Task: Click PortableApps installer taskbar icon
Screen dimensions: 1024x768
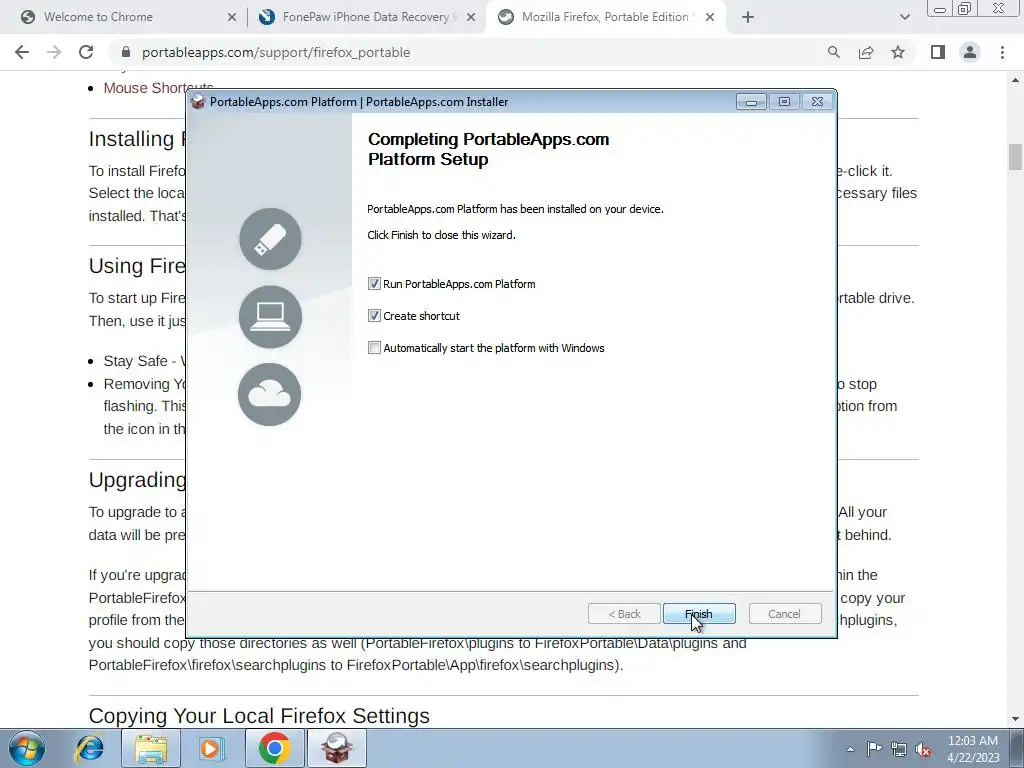Action: pos(336,748)
